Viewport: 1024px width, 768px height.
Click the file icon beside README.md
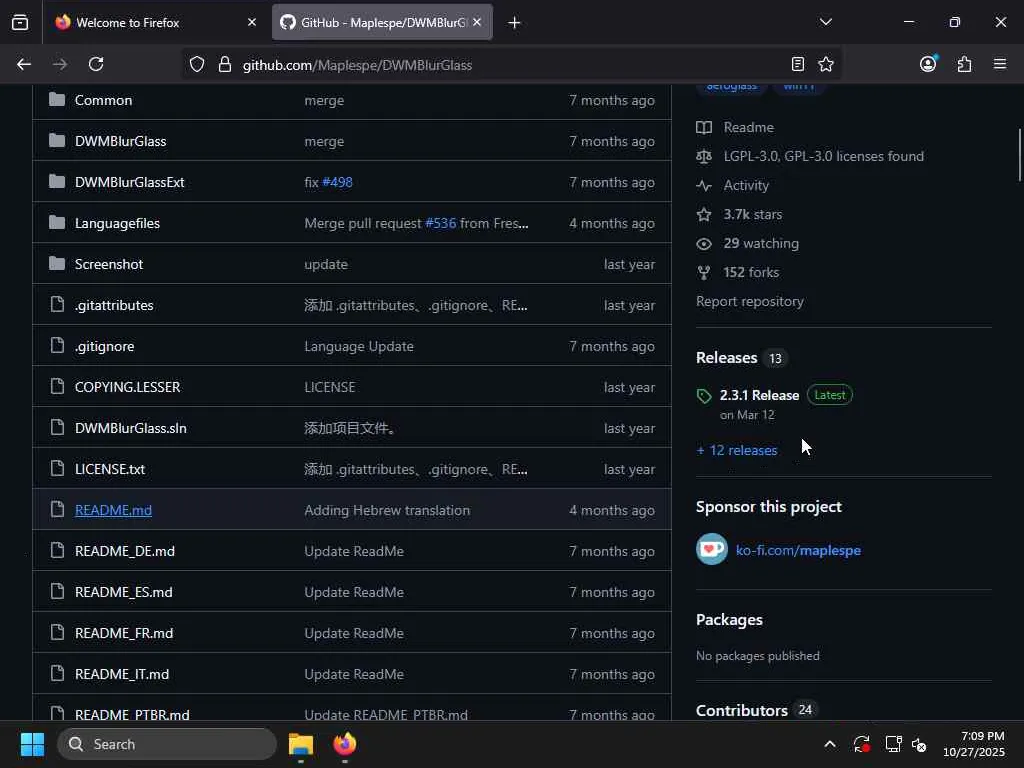click(57, 509)
